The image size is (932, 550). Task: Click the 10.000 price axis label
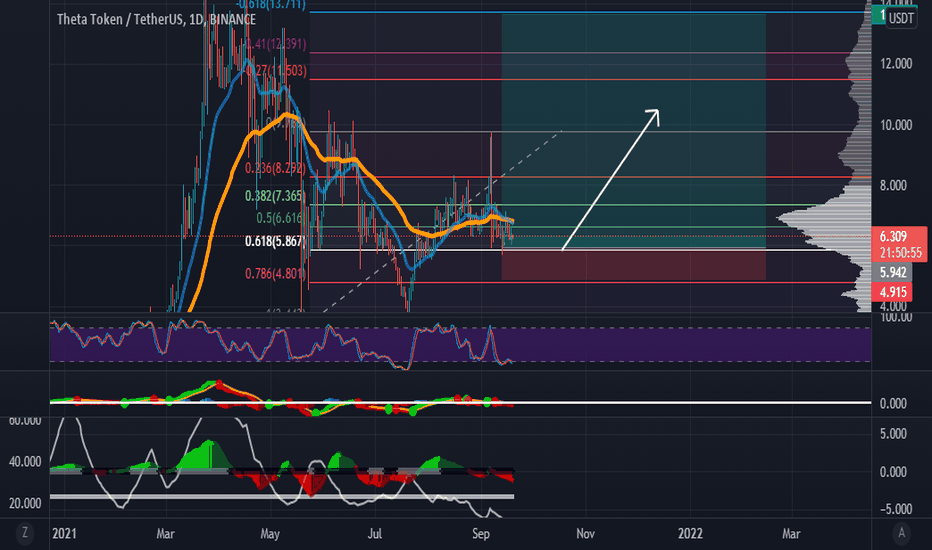point(896,125)
